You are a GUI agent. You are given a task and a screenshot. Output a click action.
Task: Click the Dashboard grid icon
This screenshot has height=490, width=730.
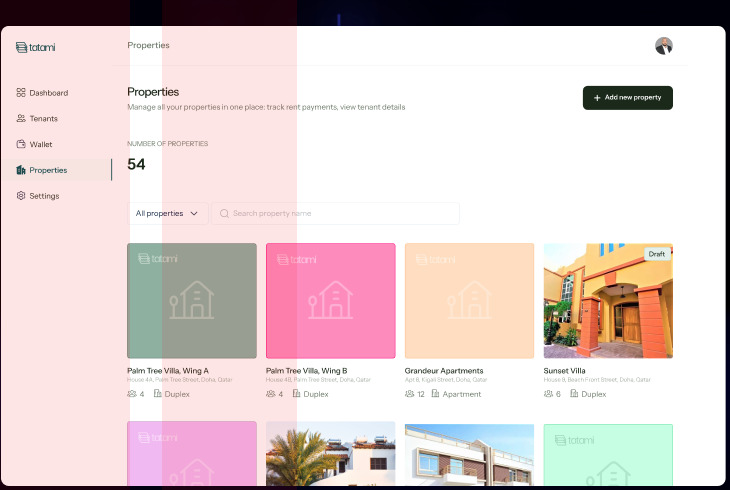pyautogui.click(x=20, y=92)
